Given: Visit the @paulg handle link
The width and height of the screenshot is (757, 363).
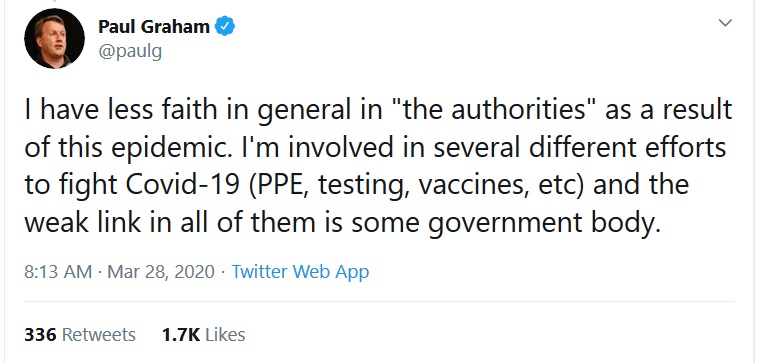Looking at the screenshot, I should 130,52.
